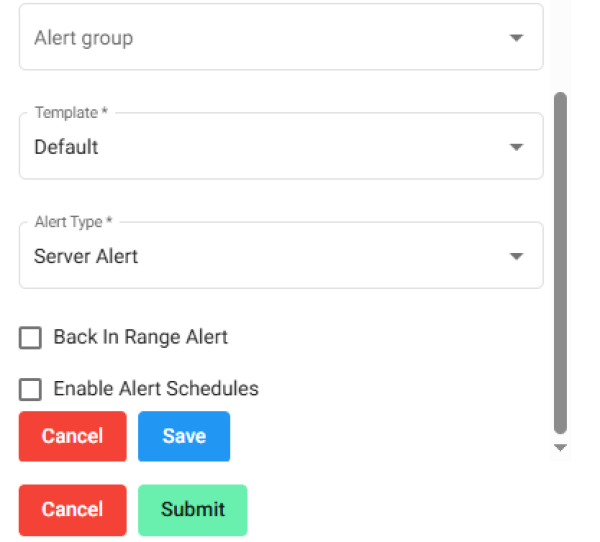Click the "Enable Alert Schedules" label text
The image size is (600, 542).
(156, 389)
